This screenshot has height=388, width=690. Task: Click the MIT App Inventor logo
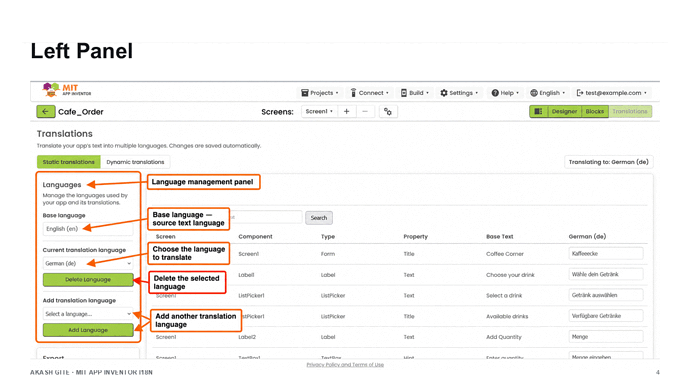(x=67, y=90)
